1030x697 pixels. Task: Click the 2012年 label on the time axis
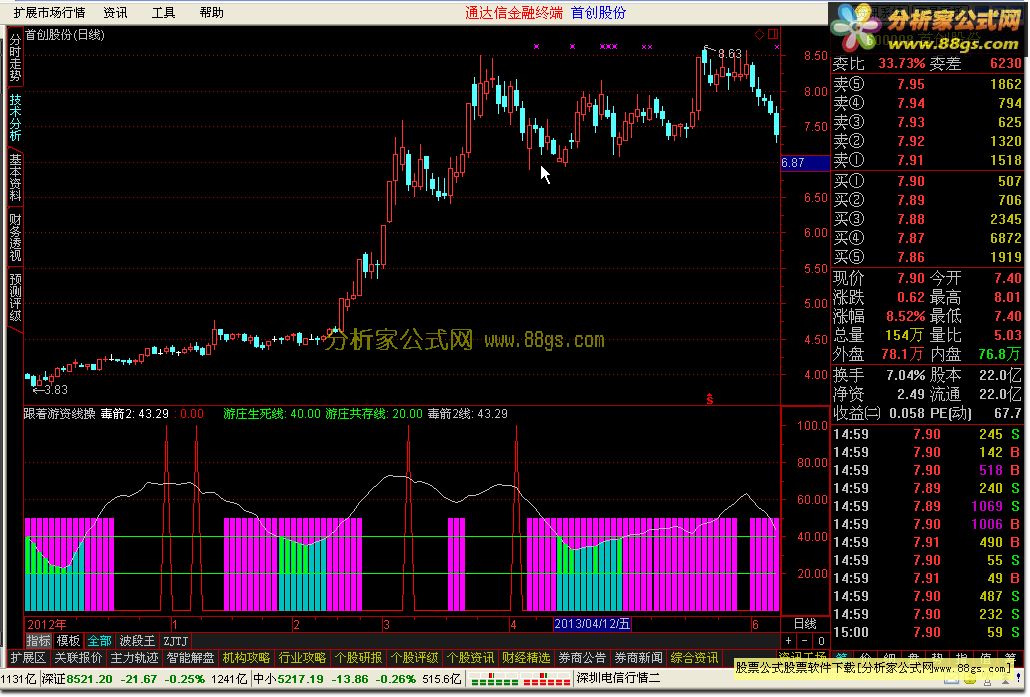46,624
